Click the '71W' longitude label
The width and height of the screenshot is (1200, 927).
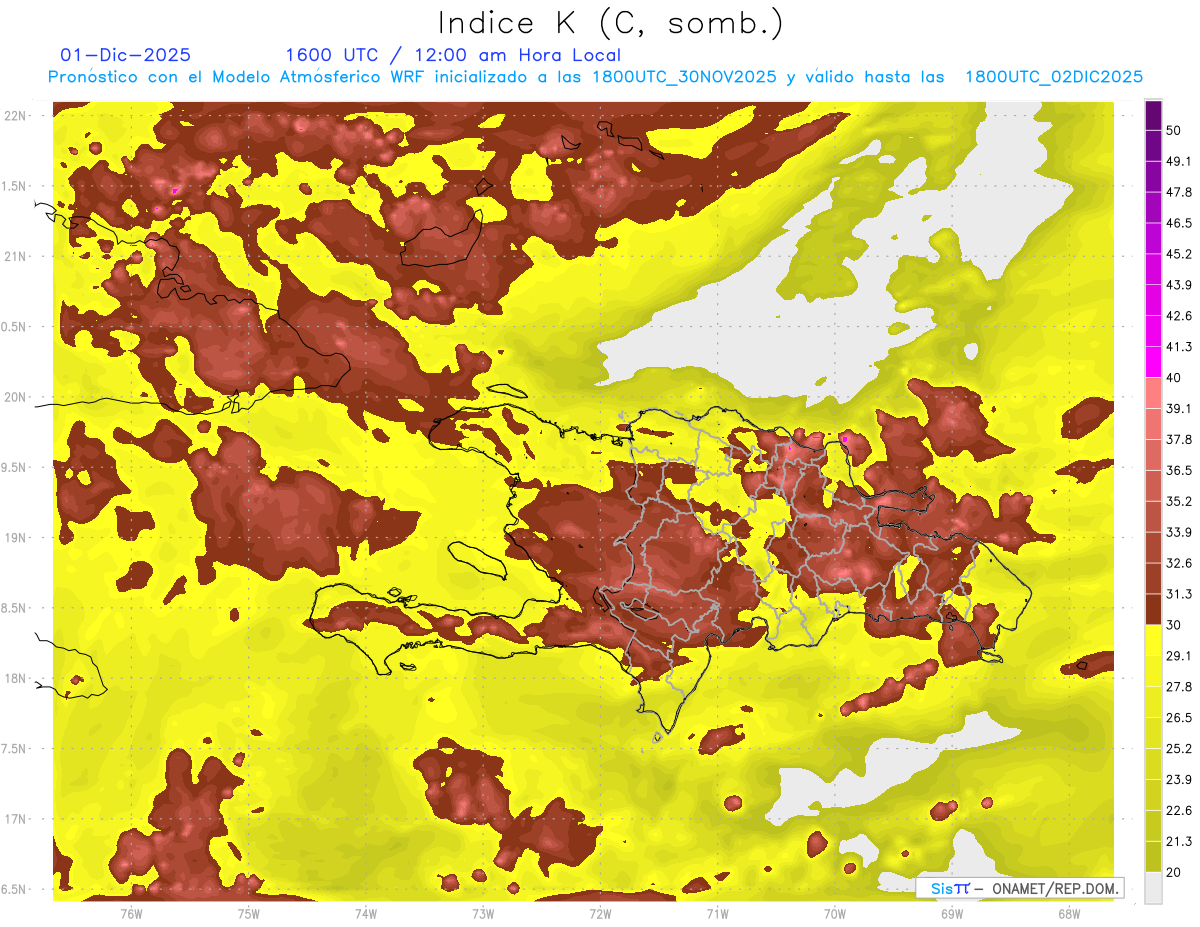tap(717, 913)
